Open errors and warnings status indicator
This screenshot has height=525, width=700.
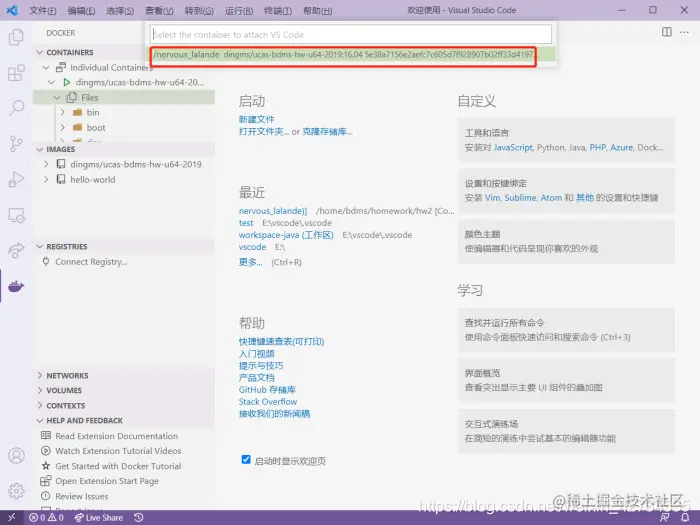(46, 517)
